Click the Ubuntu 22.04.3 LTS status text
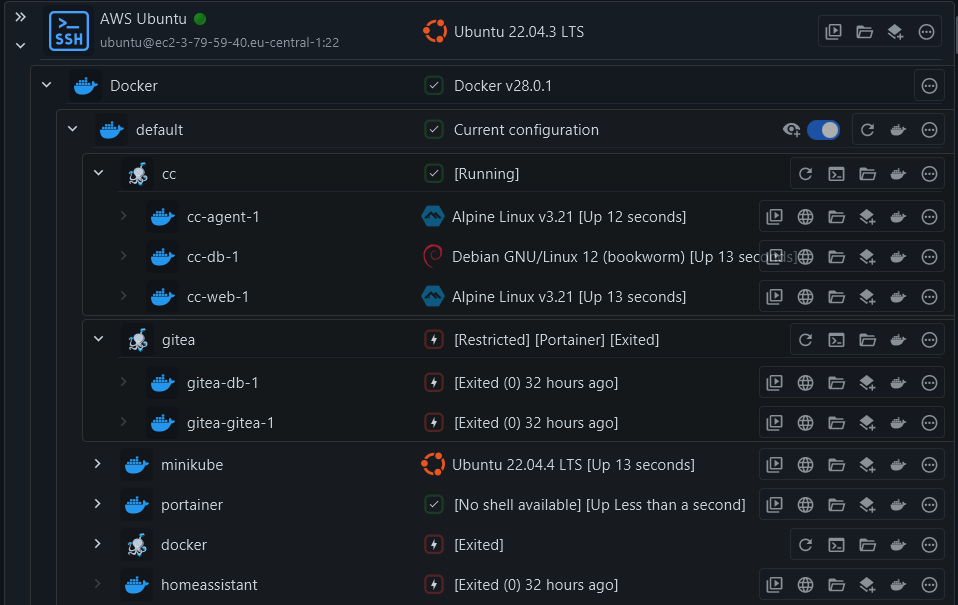Viewport: 958px width, 605px height. click(x=519, y=32)
